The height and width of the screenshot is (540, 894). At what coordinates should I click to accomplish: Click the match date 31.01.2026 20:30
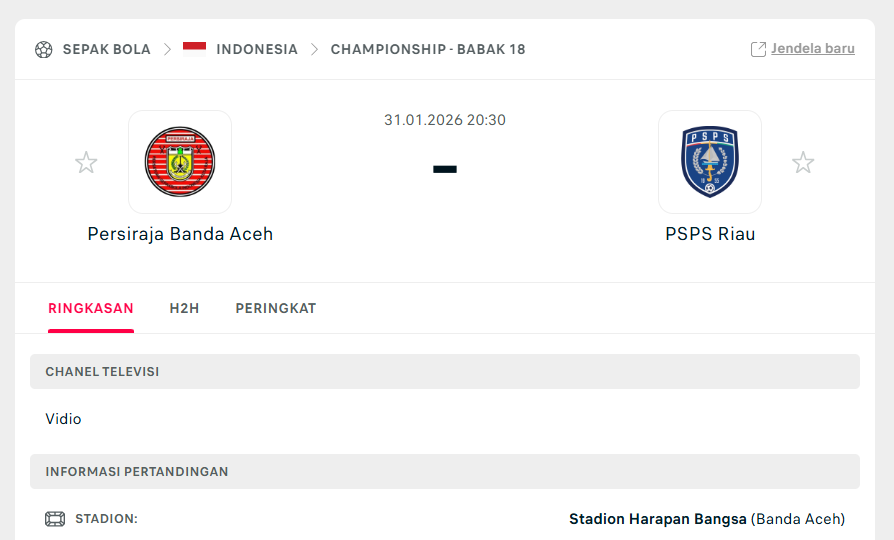(x=445, y=120)
